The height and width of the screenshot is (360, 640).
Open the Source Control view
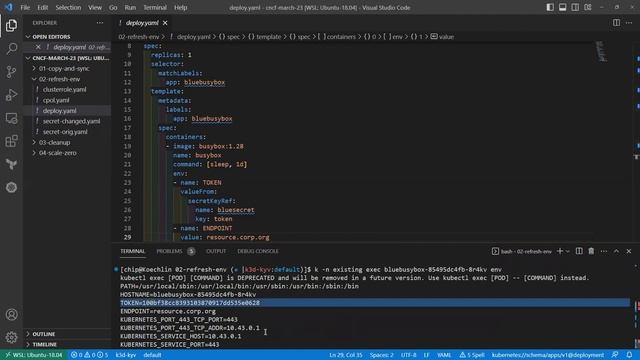tap(11, 72)
